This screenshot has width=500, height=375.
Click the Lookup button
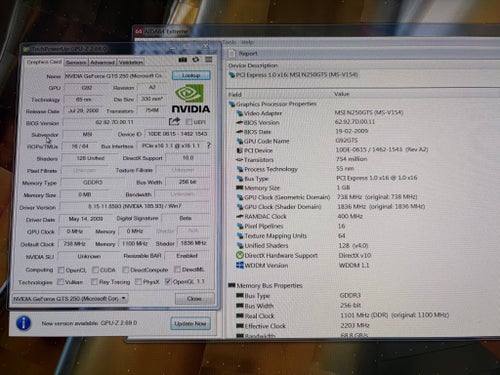pos(191,75)
